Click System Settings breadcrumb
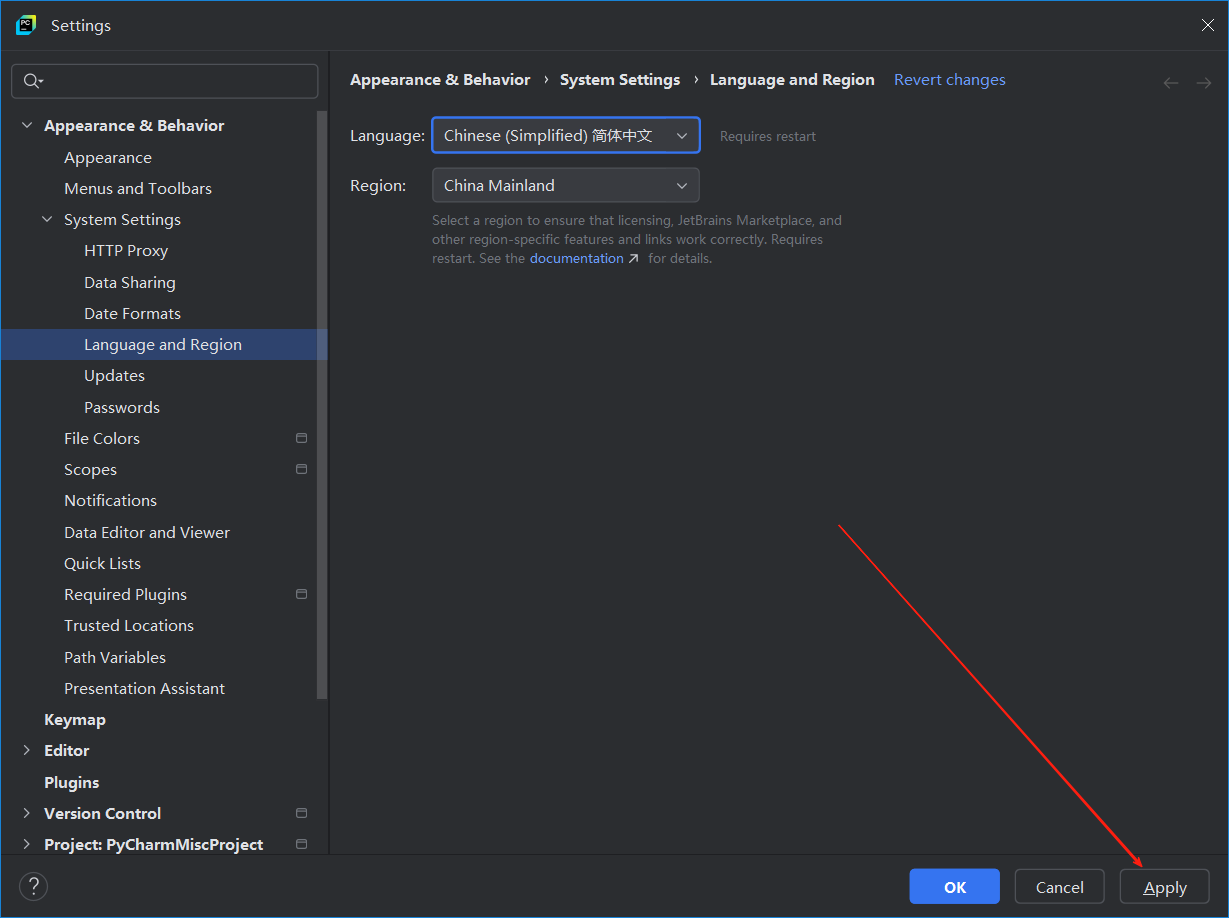The width and height of the screenshot is (1229, 918). point(620,79)
